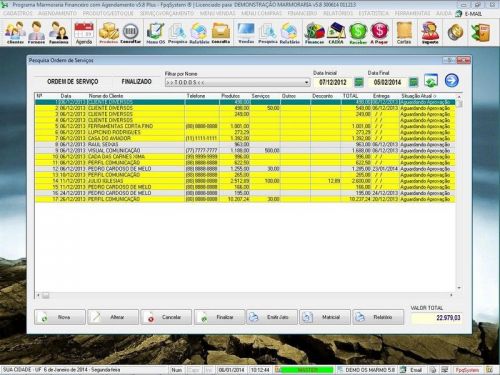
Task: Click the green Receber dollar icon
Action: [358, 32]
